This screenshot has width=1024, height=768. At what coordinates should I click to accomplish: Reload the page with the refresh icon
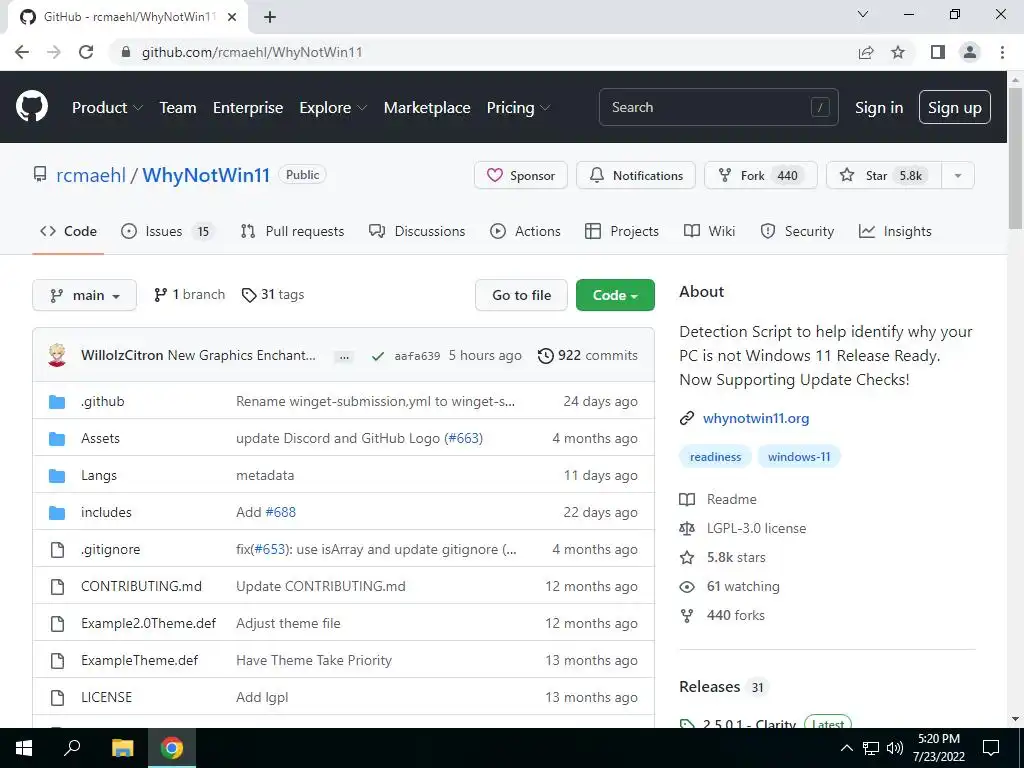86,52
